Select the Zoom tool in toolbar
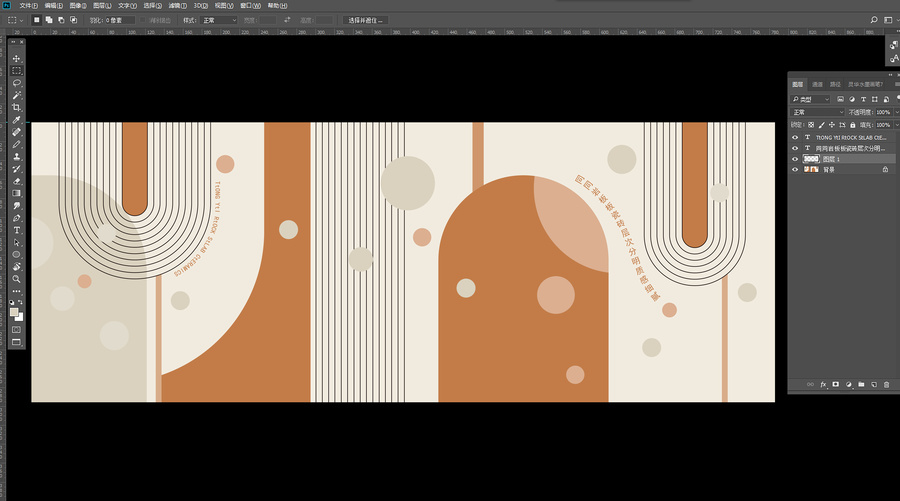 tap(16, 279)
